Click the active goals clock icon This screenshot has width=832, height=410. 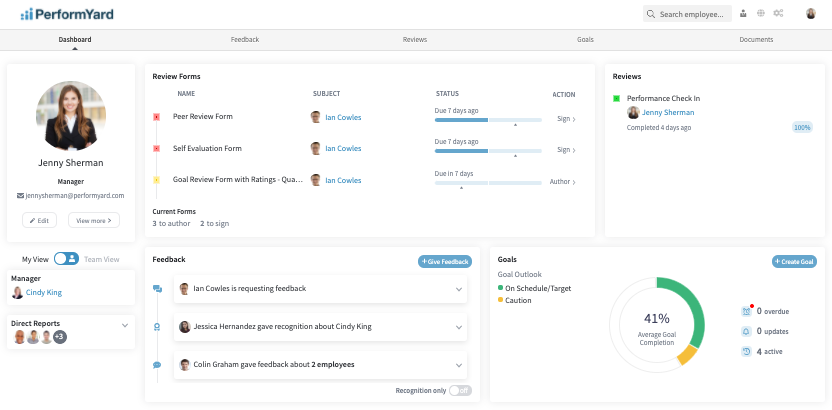click(x=747, y=352)
